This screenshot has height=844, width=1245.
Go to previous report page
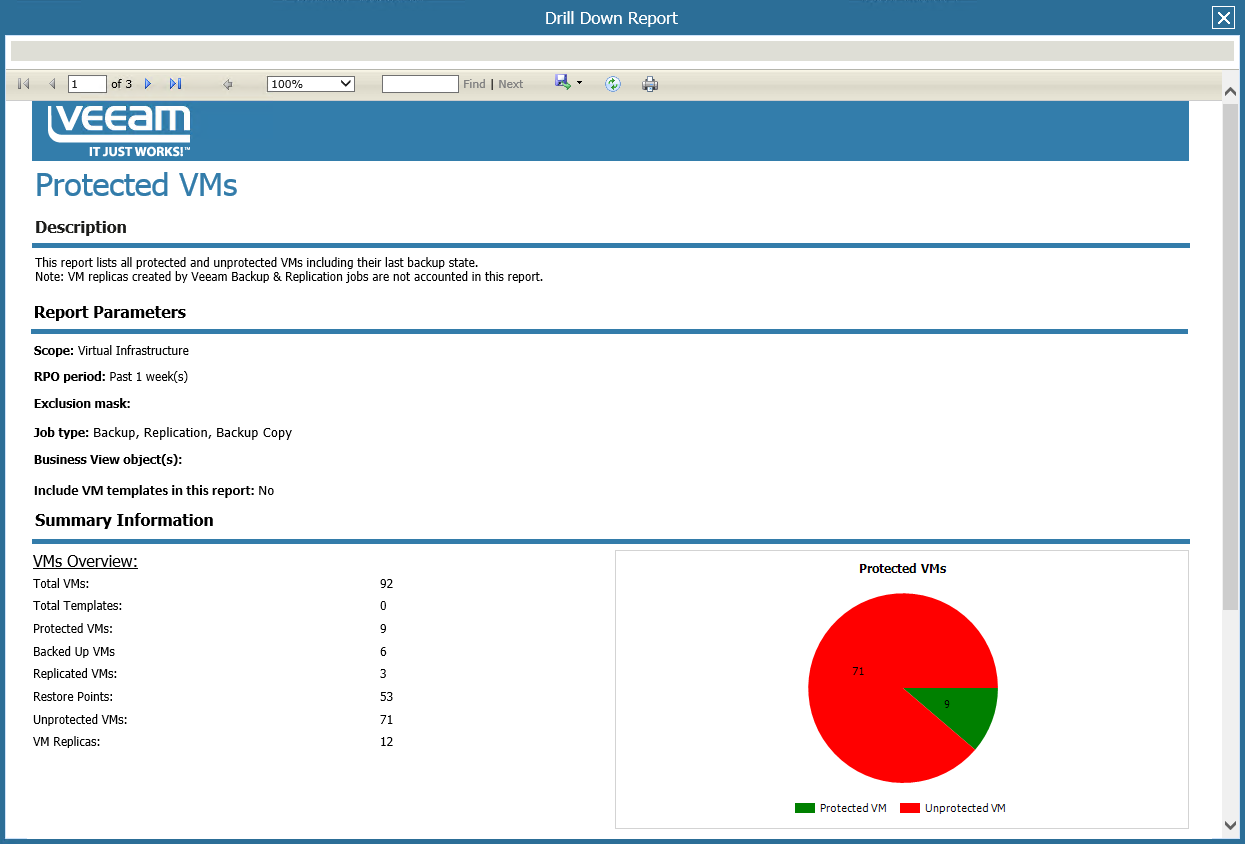(x=52, y=84)
